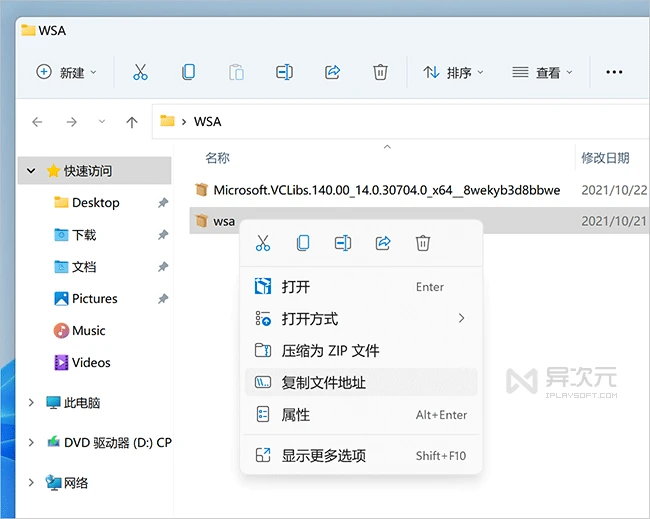The width and height of the screenshot is (650, 519).
Task: Click the up-directory arrow button
Action: [x=132, y=122]
